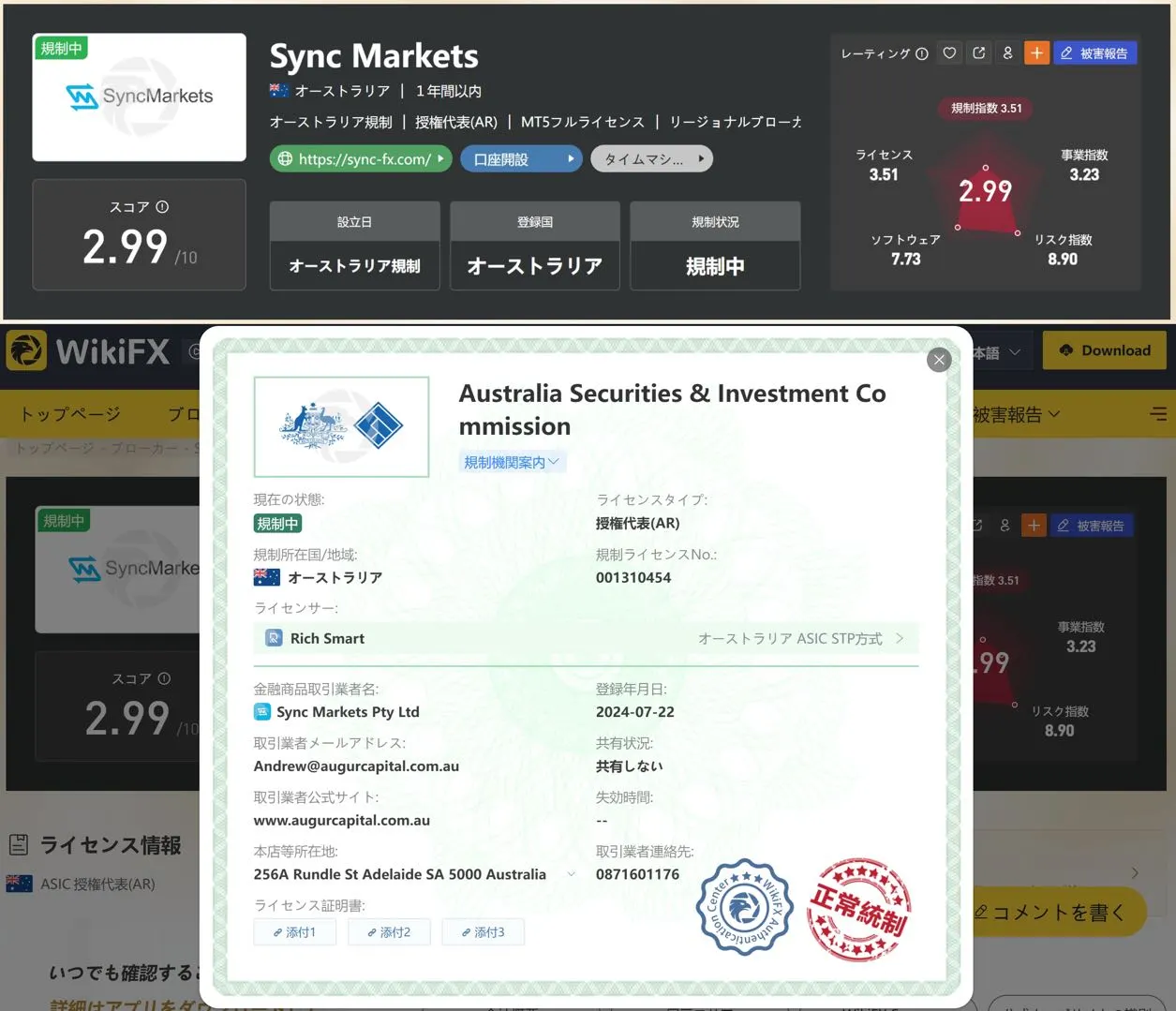
Task: Click the website www.augurcapital.com.au
Action: [x=342, y=820]
